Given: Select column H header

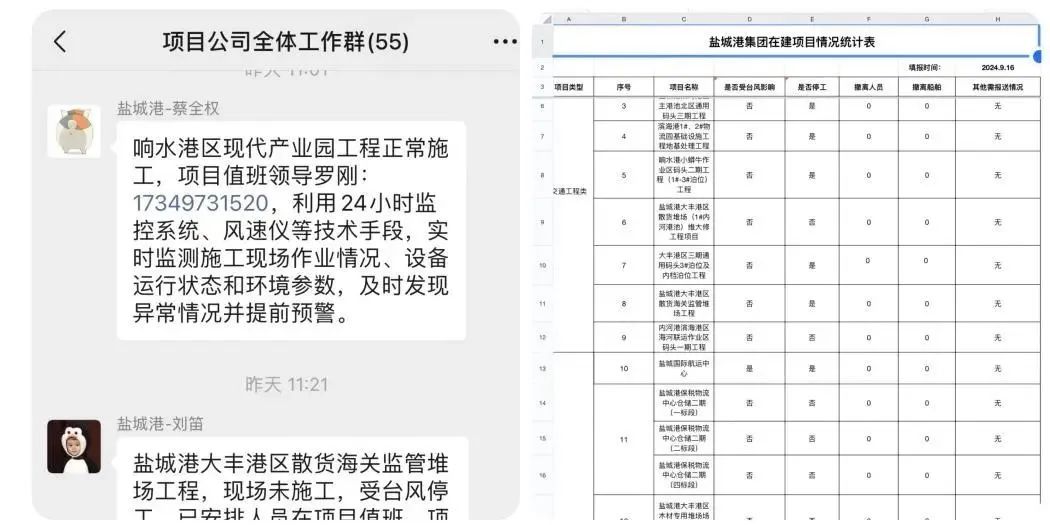Looking at the screenshot, I should point(997,18).
